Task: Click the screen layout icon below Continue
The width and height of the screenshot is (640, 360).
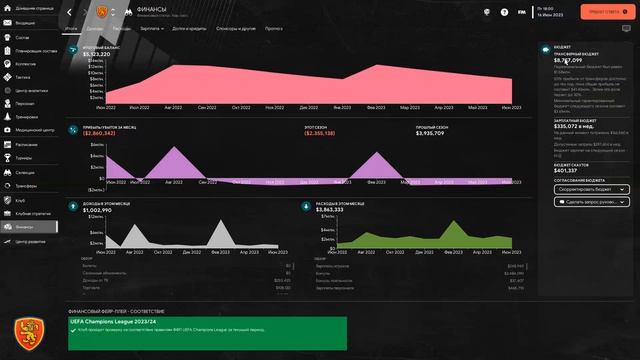Action: pos(626,29)
